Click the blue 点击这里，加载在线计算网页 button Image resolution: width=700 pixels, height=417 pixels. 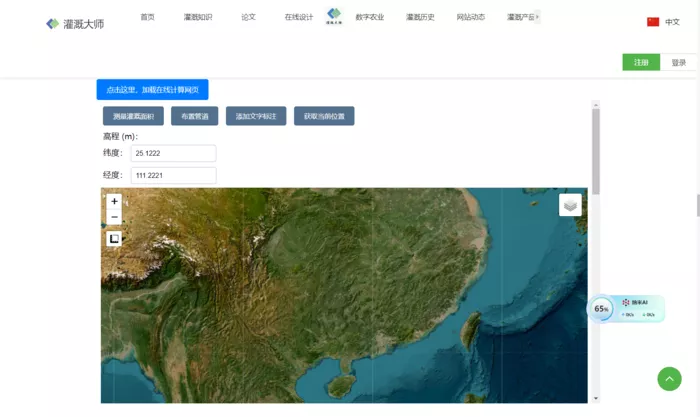click(152, 90)
